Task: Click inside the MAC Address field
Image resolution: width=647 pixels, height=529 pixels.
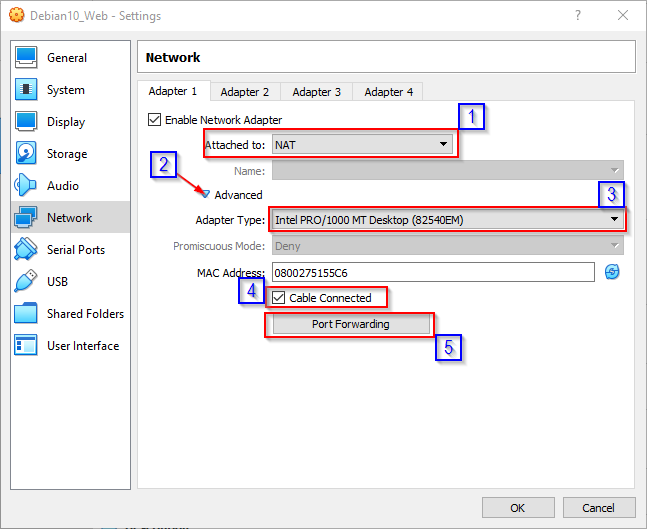Action: point(432,272)
